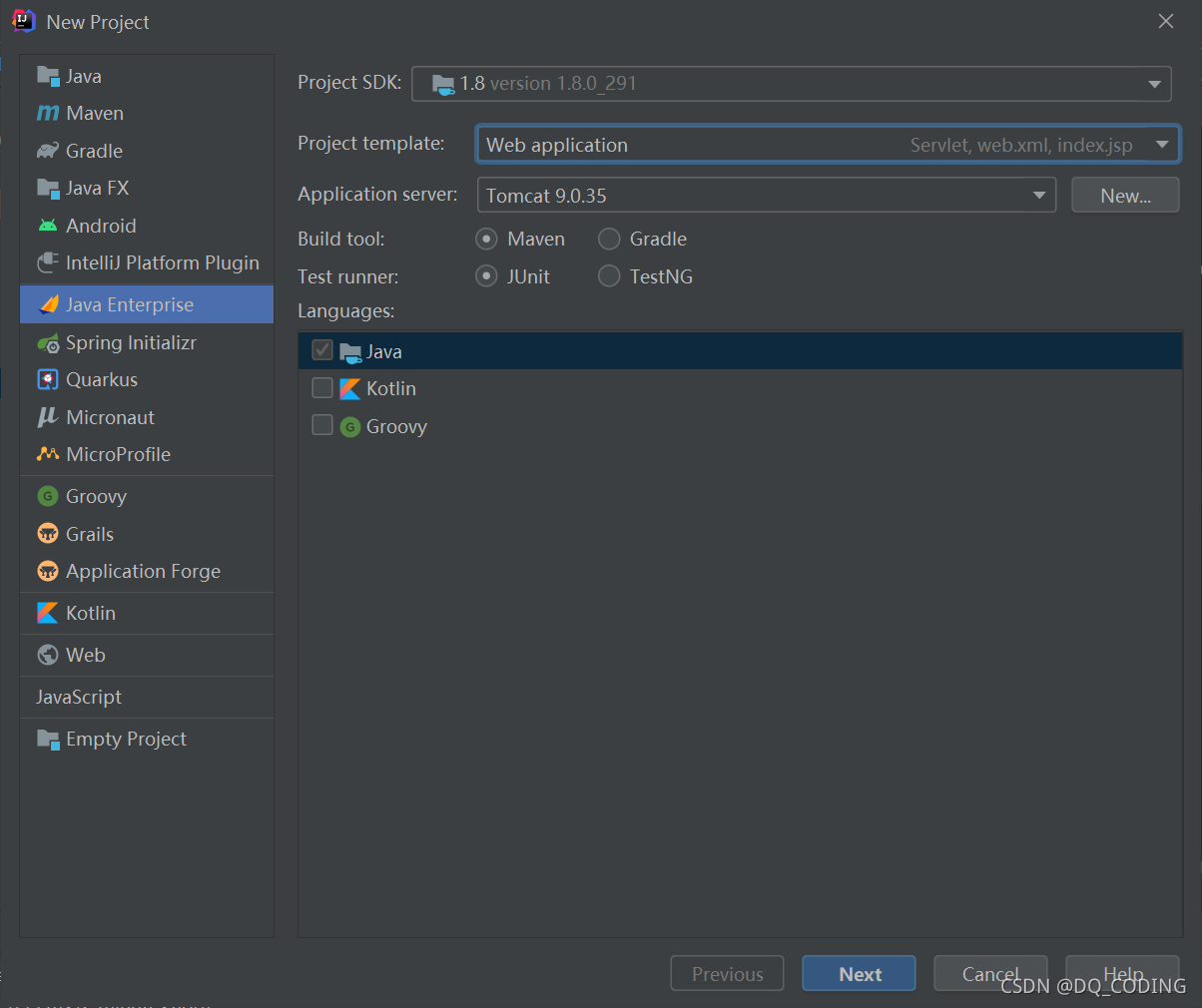Click the Cancel button
The width and height of the screenshot is (1202, 1008).
tap(990, 974)
